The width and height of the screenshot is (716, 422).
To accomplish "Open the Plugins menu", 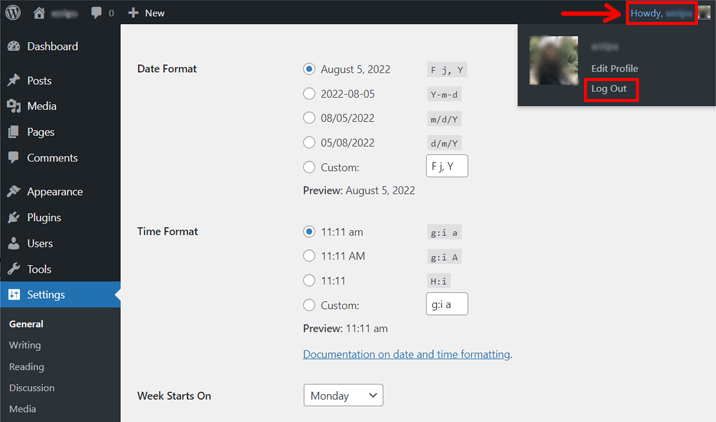I will pos(44,217).
